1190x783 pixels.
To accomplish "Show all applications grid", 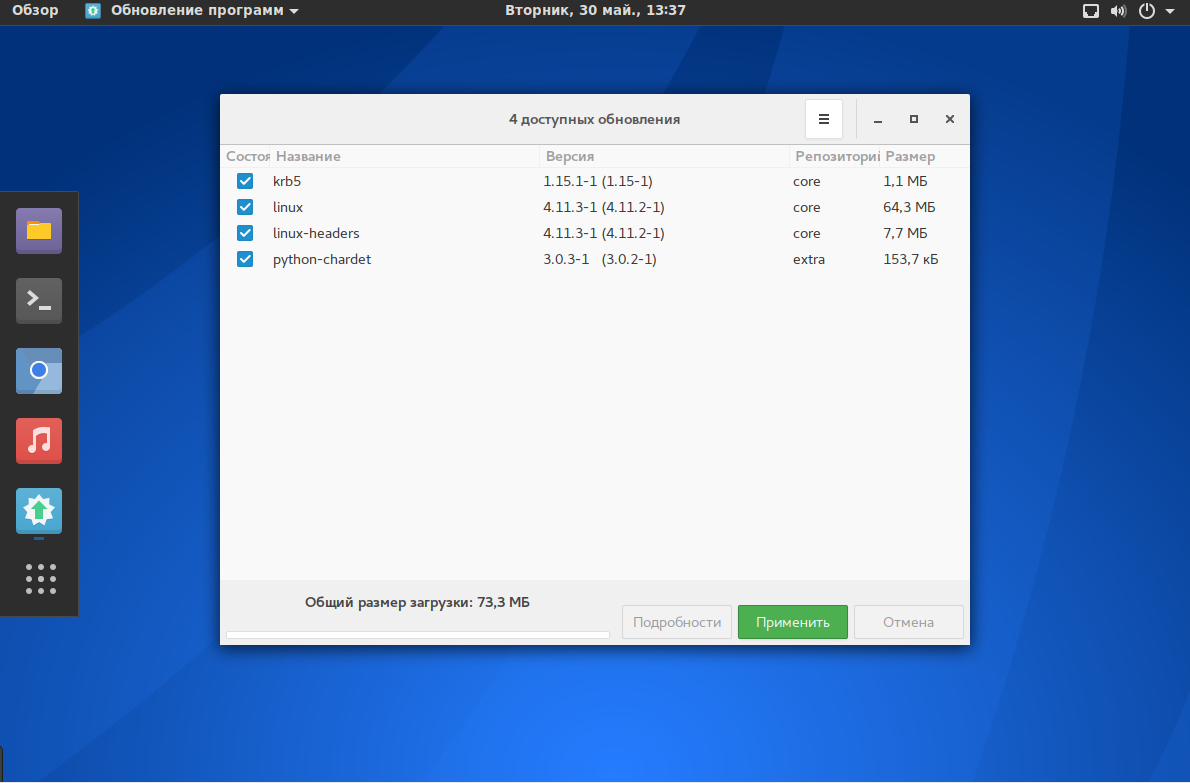I will tap(40, 579).
